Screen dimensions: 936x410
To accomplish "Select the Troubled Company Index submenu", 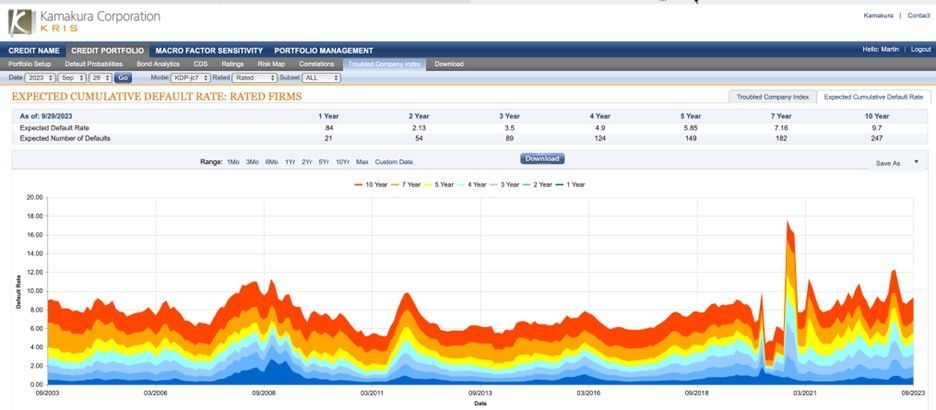I will coord(384,64).
